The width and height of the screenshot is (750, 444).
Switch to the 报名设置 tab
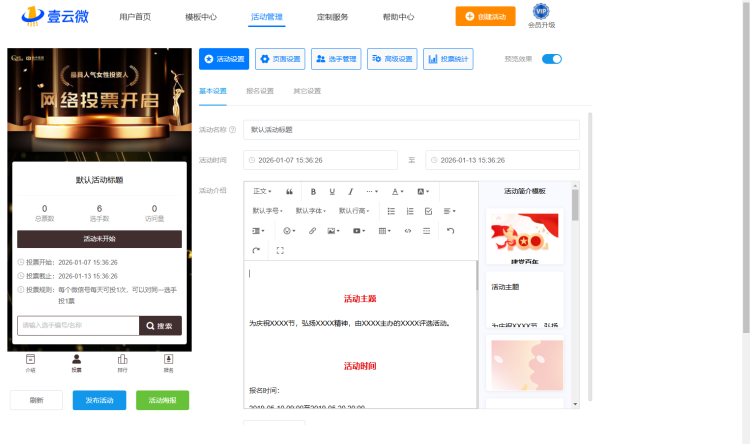260,91
